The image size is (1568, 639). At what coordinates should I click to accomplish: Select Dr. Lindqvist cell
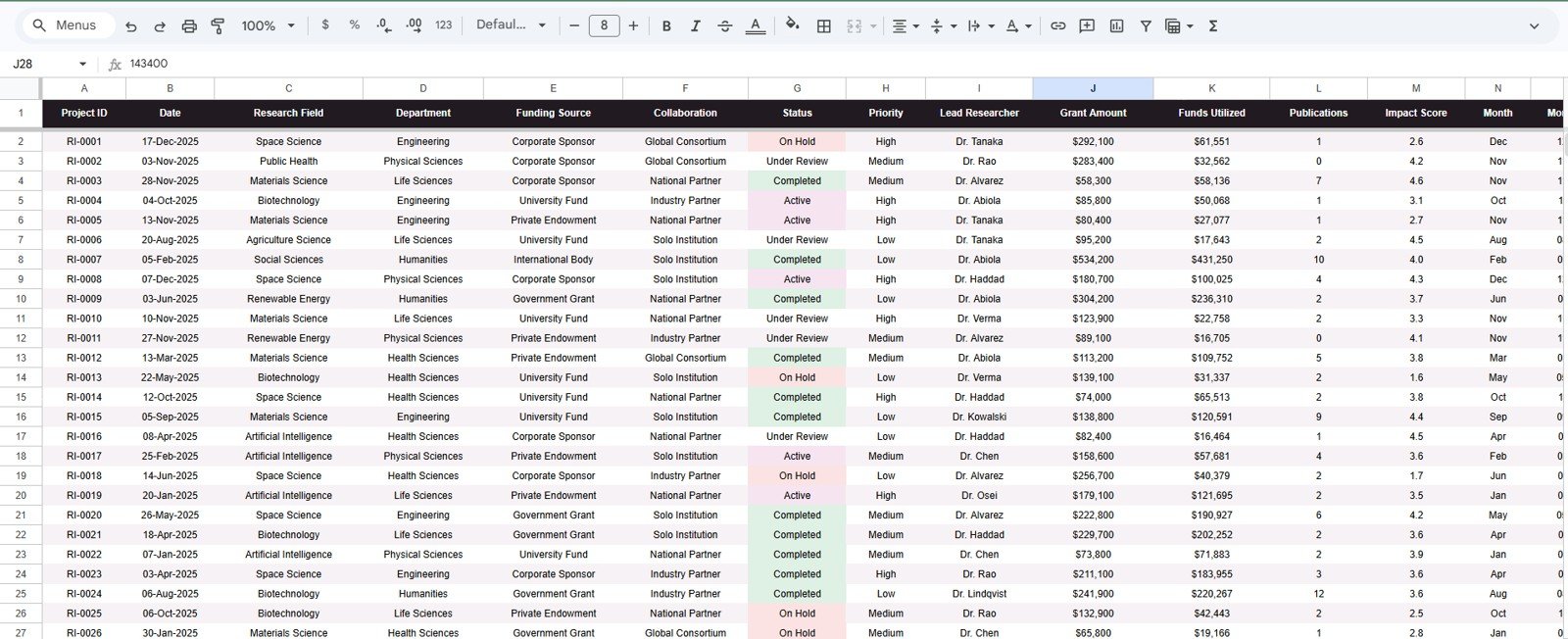[x=979, y=594]
